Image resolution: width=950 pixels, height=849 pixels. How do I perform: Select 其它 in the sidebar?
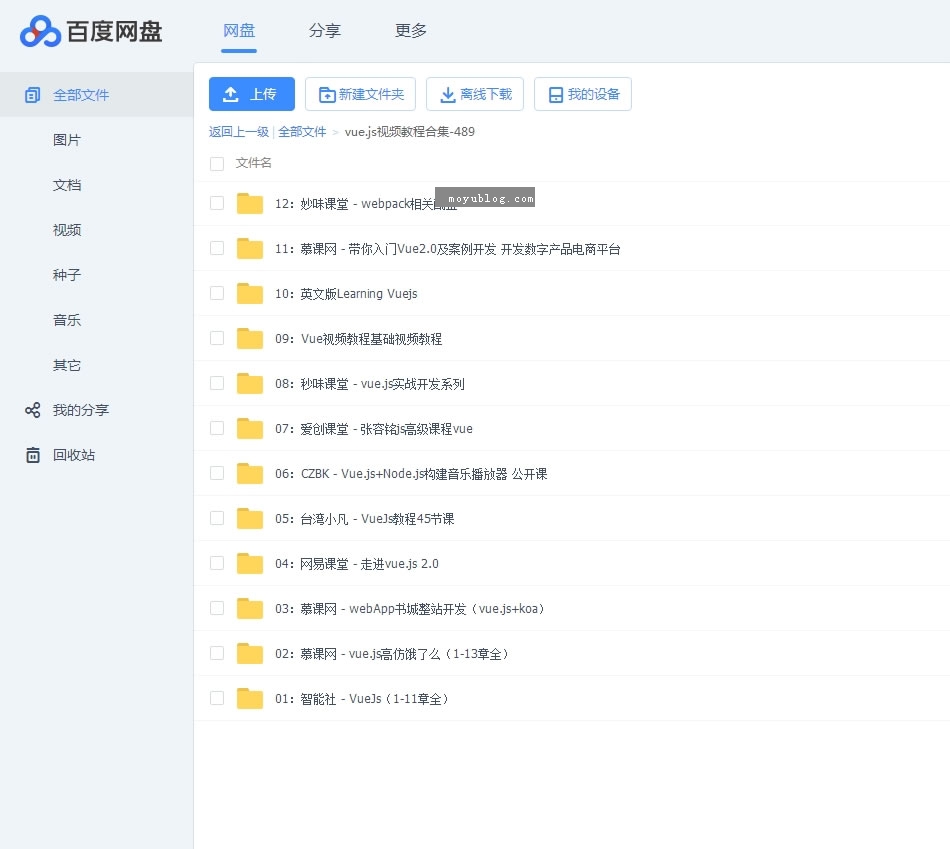[67, 365]
